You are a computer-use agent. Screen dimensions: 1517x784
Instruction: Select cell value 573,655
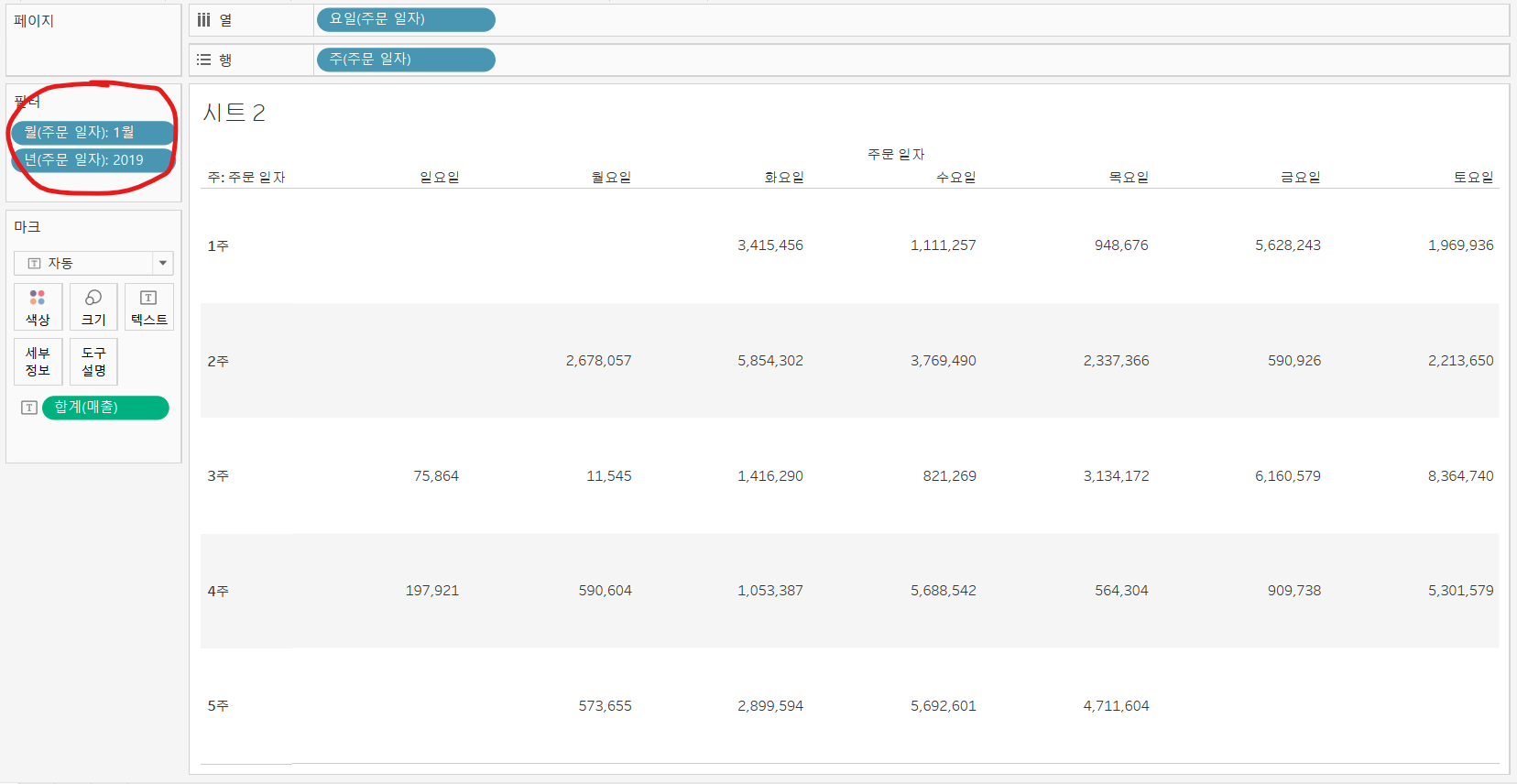[x=606, y=706]
